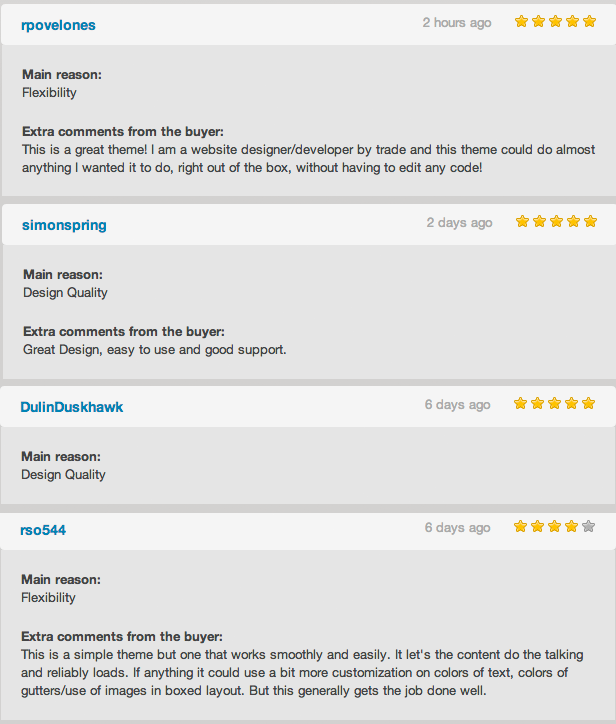This screenshot has width=616, height=724.
Task: Click fifth star of simonspring rating
Action: (590, 221)
